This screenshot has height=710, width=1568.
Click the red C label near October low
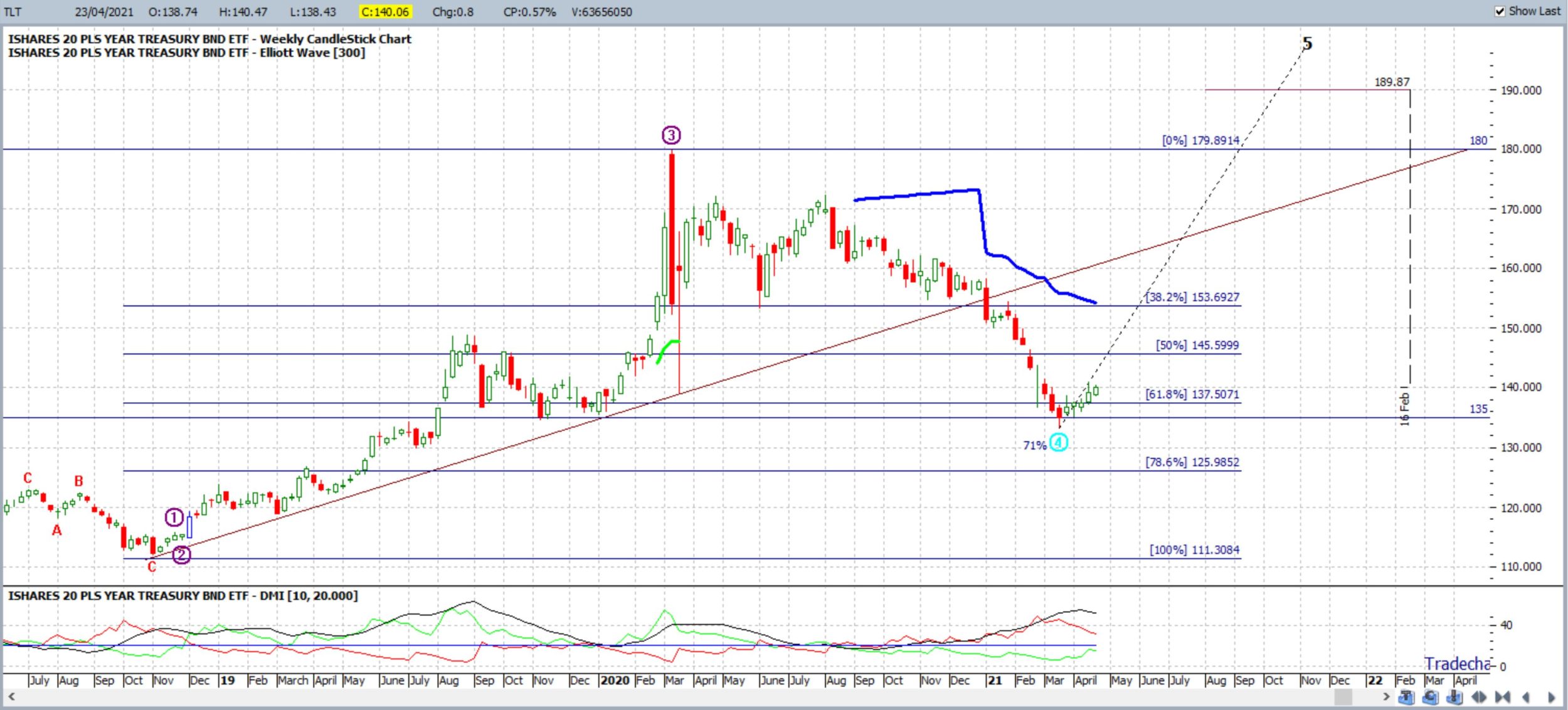tap(152, 567)
